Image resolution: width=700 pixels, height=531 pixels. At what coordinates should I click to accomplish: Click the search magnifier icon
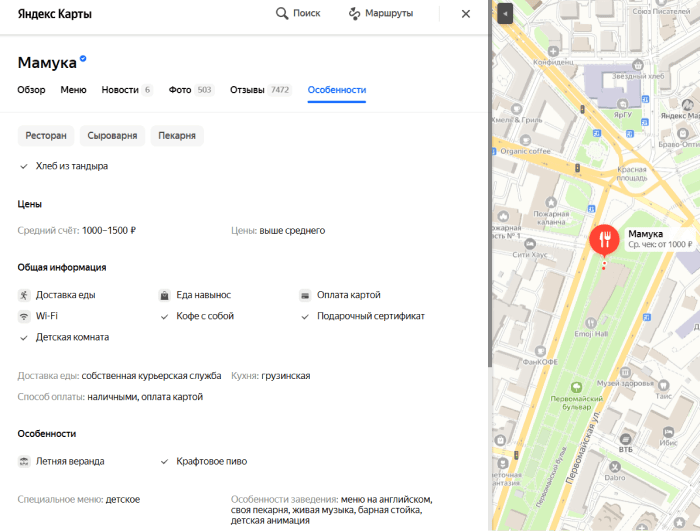coord(282,13)
